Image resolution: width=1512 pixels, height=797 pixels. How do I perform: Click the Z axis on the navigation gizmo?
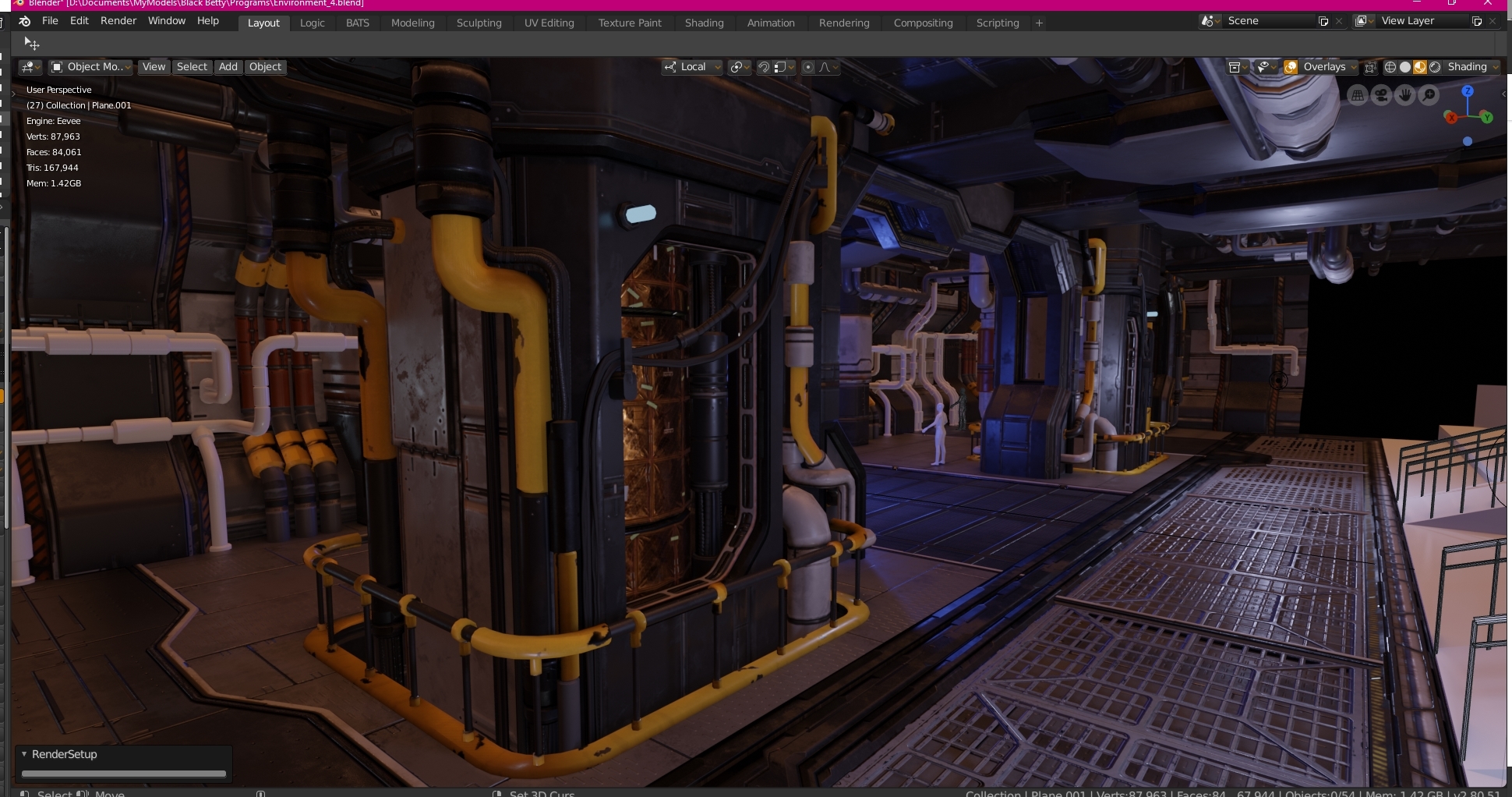(x=1468, y=90)
